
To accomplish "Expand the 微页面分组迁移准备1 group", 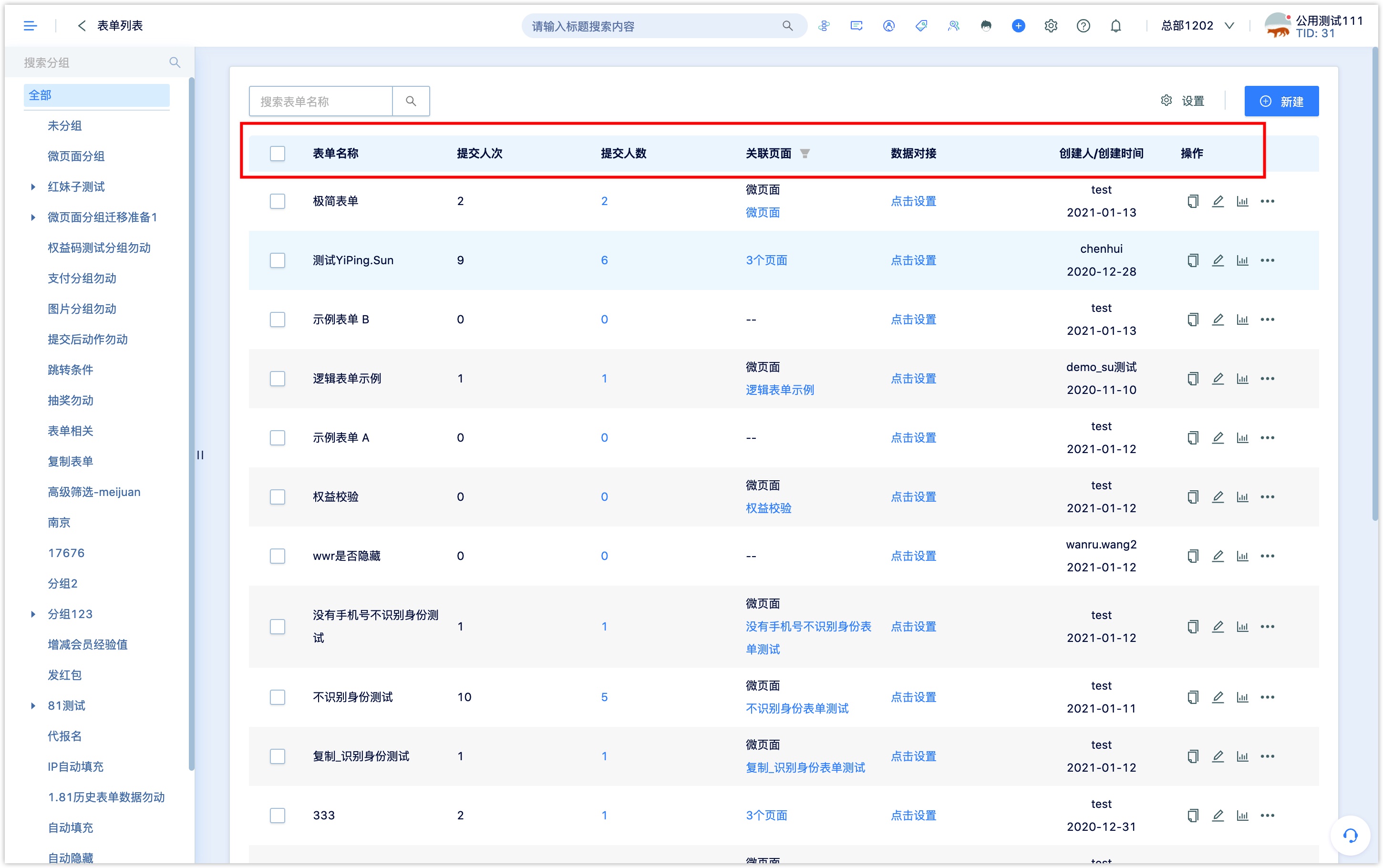I will point(33,217).
